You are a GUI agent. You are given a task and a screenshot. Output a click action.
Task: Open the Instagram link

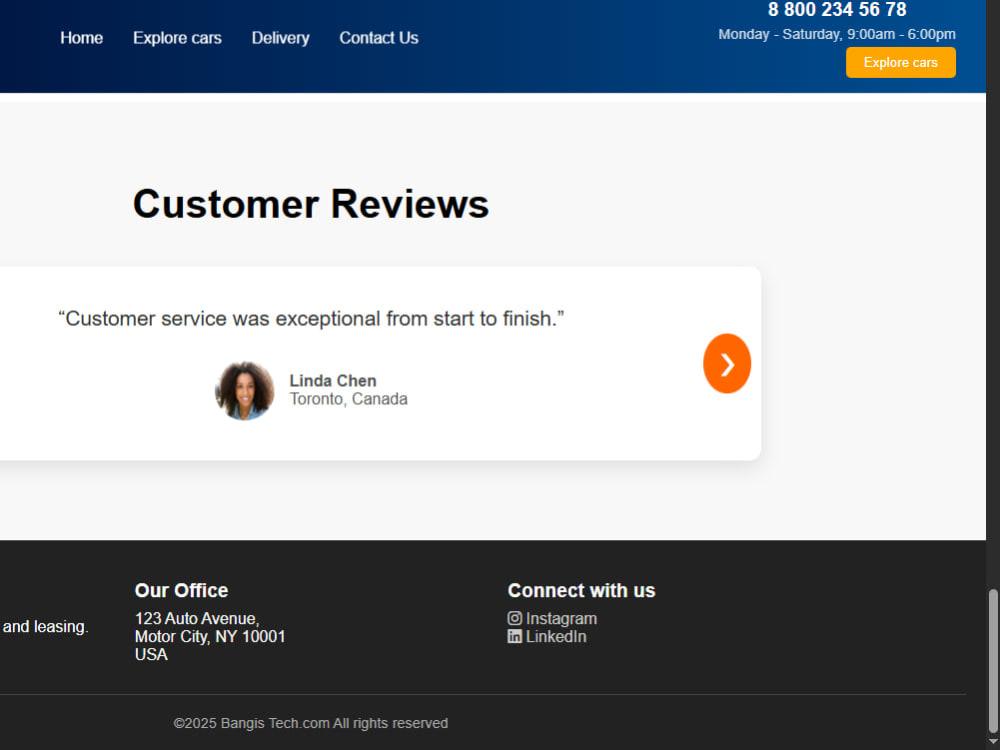[x=561, y=619]
